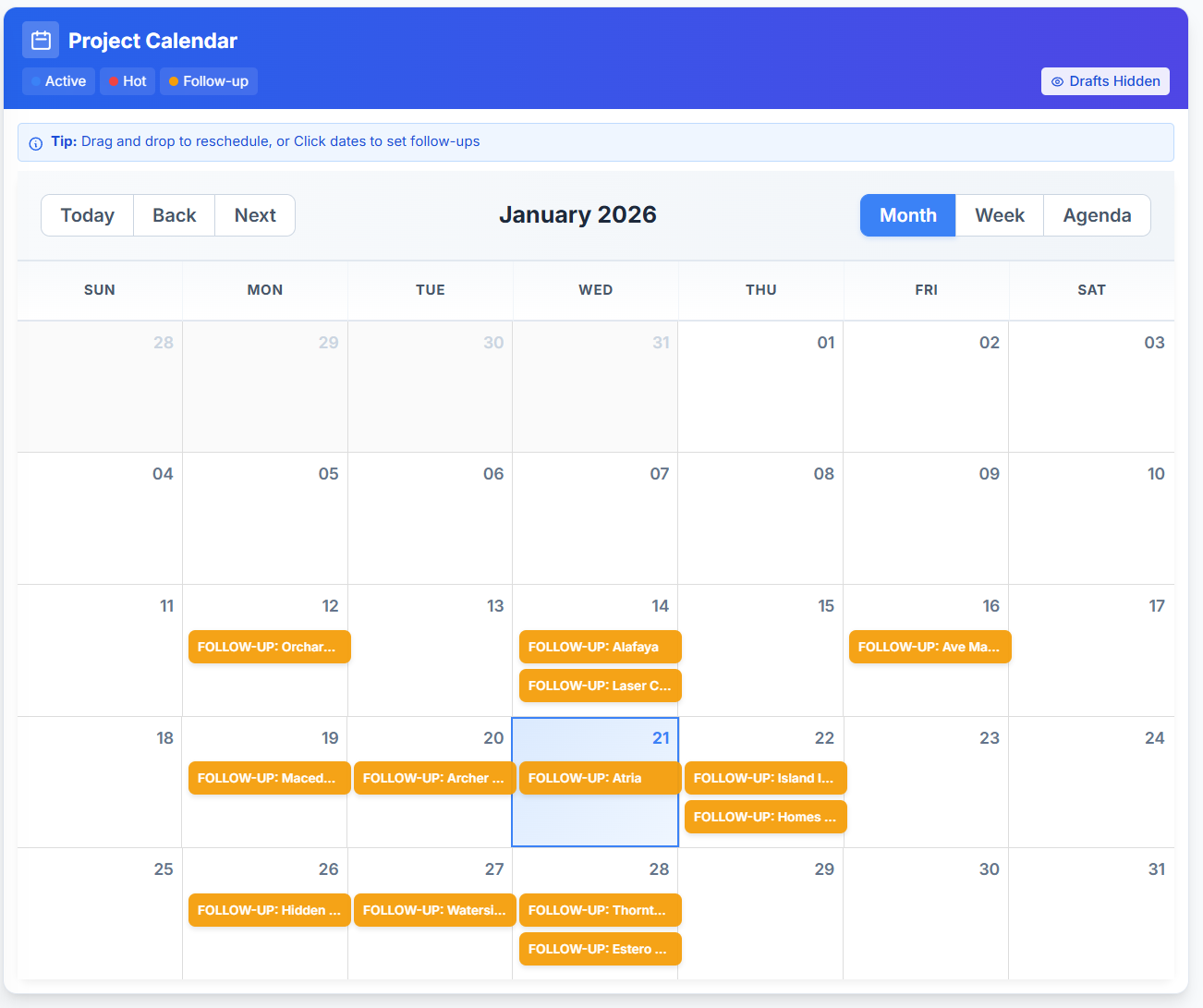This screenshot has width=1203, height=1008.
Task: Click the calendar logo icon
Action: pos(41,41)
